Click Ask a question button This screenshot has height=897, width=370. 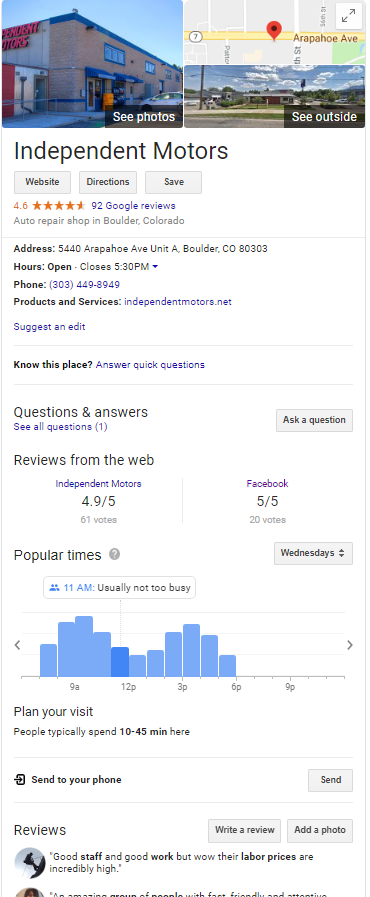[x=315, y=420]
